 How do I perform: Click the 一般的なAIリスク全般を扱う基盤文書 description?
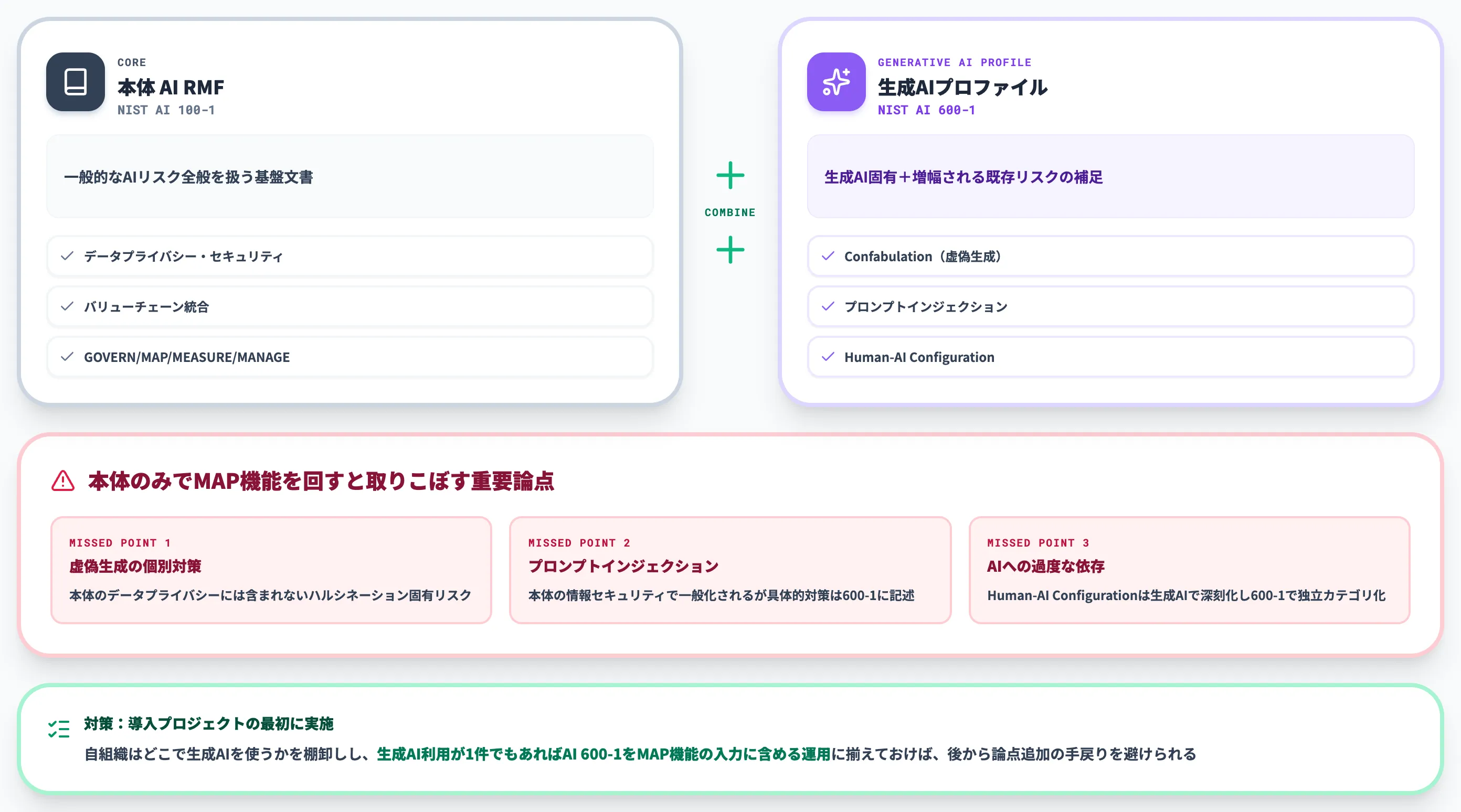click(188, 177)
